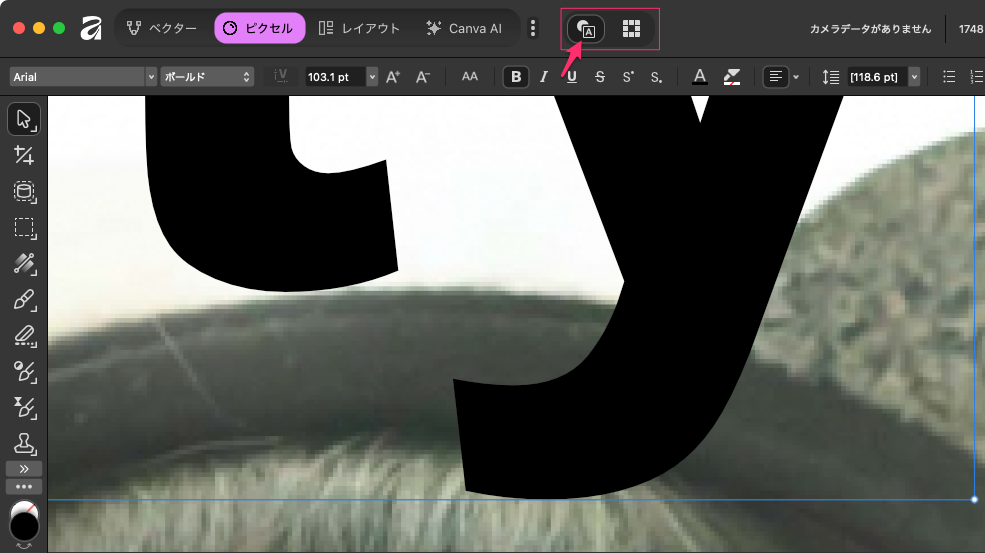Image resolution: width=985 pixels, height=553 pixels.
Task: Select the Move tool arrow
Action: click(25, 119)
